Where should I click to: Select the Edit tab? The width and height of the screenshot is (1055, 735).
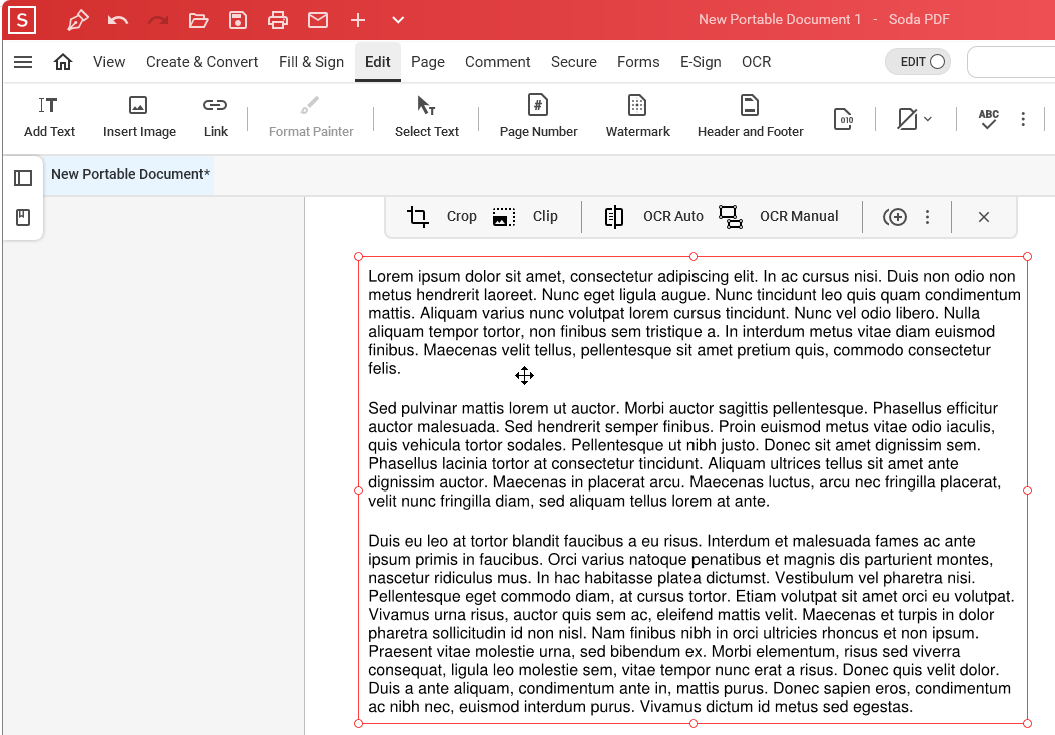pyautogui.click(x=377, y=62)
